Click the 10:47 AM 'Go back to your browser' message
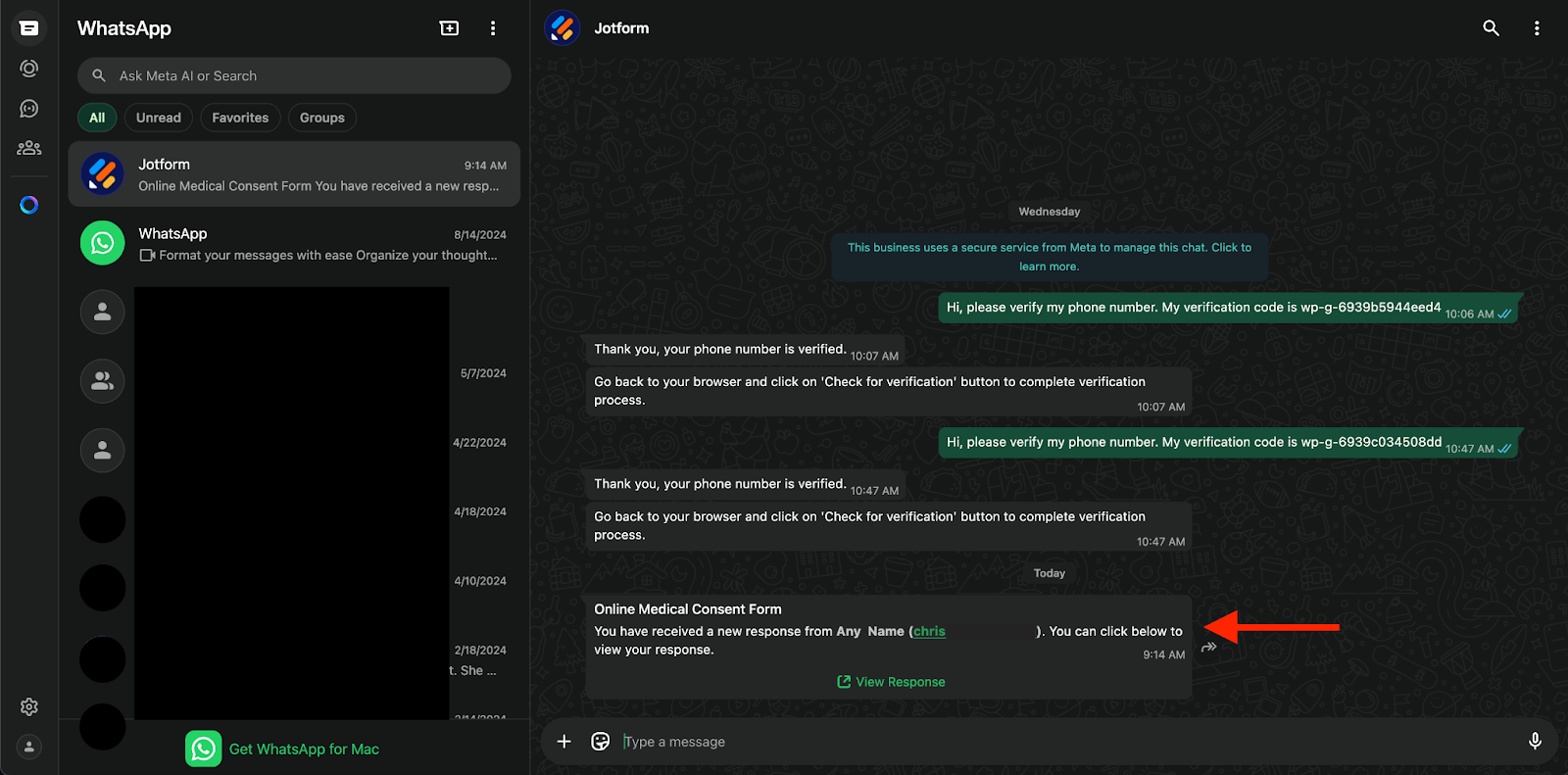 point(888,526)
